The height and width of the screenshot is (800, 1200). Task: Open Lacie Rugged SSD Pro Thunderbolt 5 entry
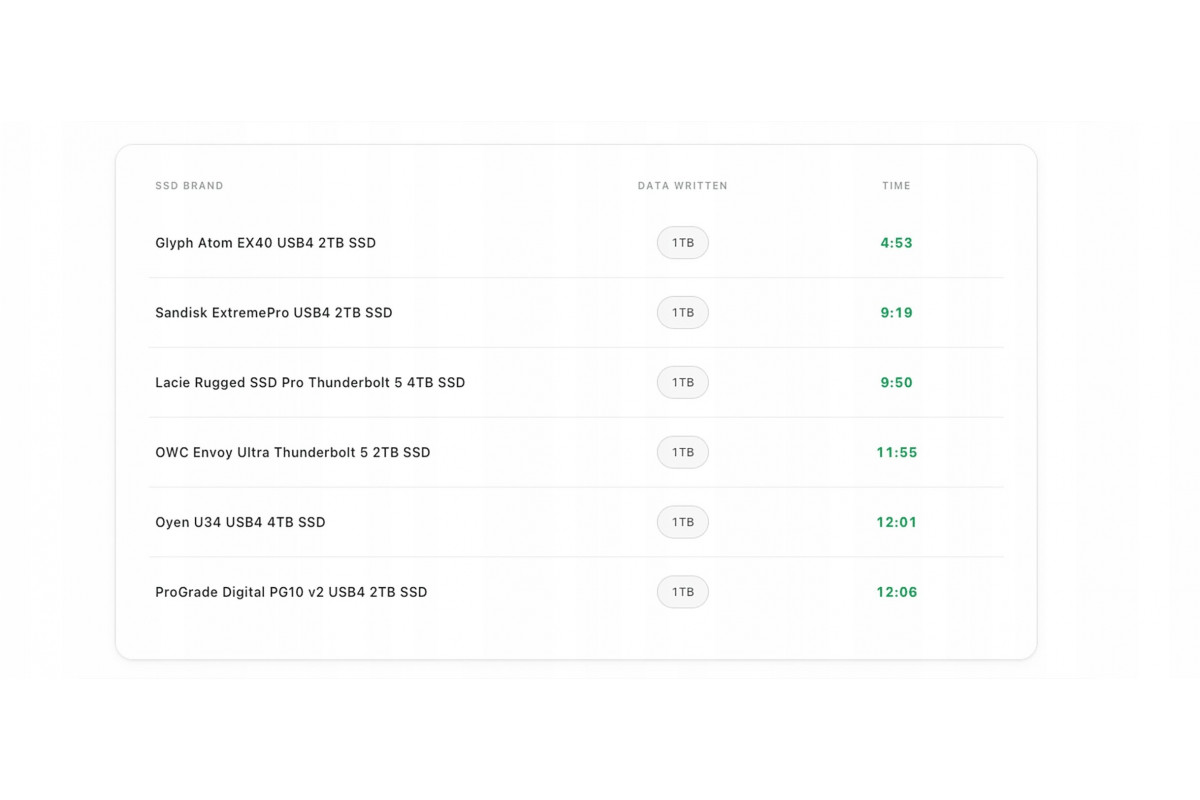pyautogui.click(x=310, y=383)
